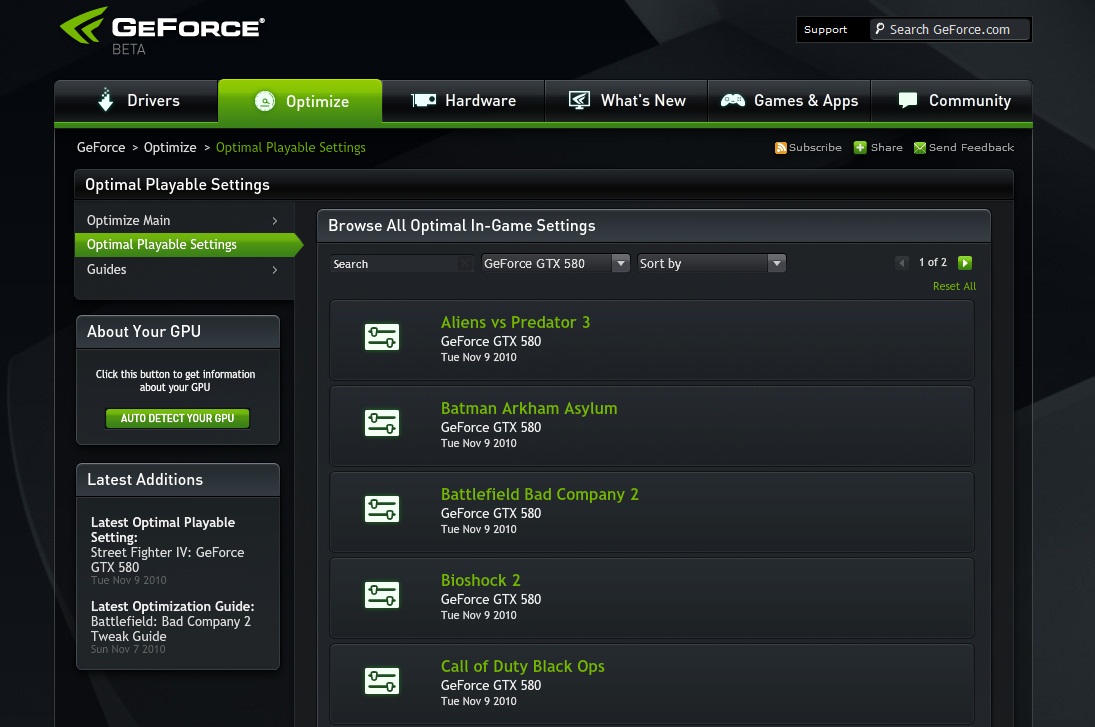Open Aliens vs Predator 3 settings
The image size is (1095, 727).
515,323
